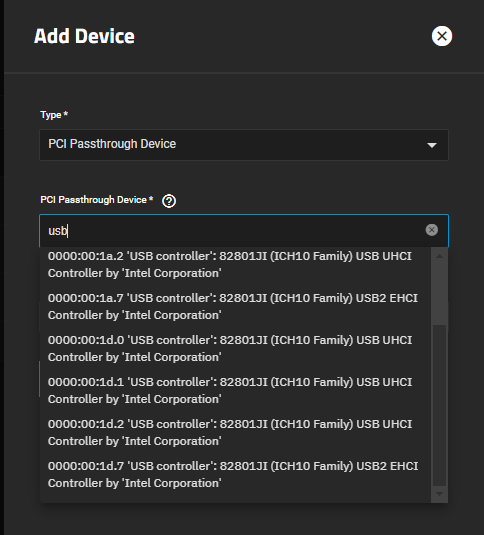484x535 pixels.
Task: Select device 0000:00:1d.7 USB2 EHCI Controller
Action: (235, 474)
